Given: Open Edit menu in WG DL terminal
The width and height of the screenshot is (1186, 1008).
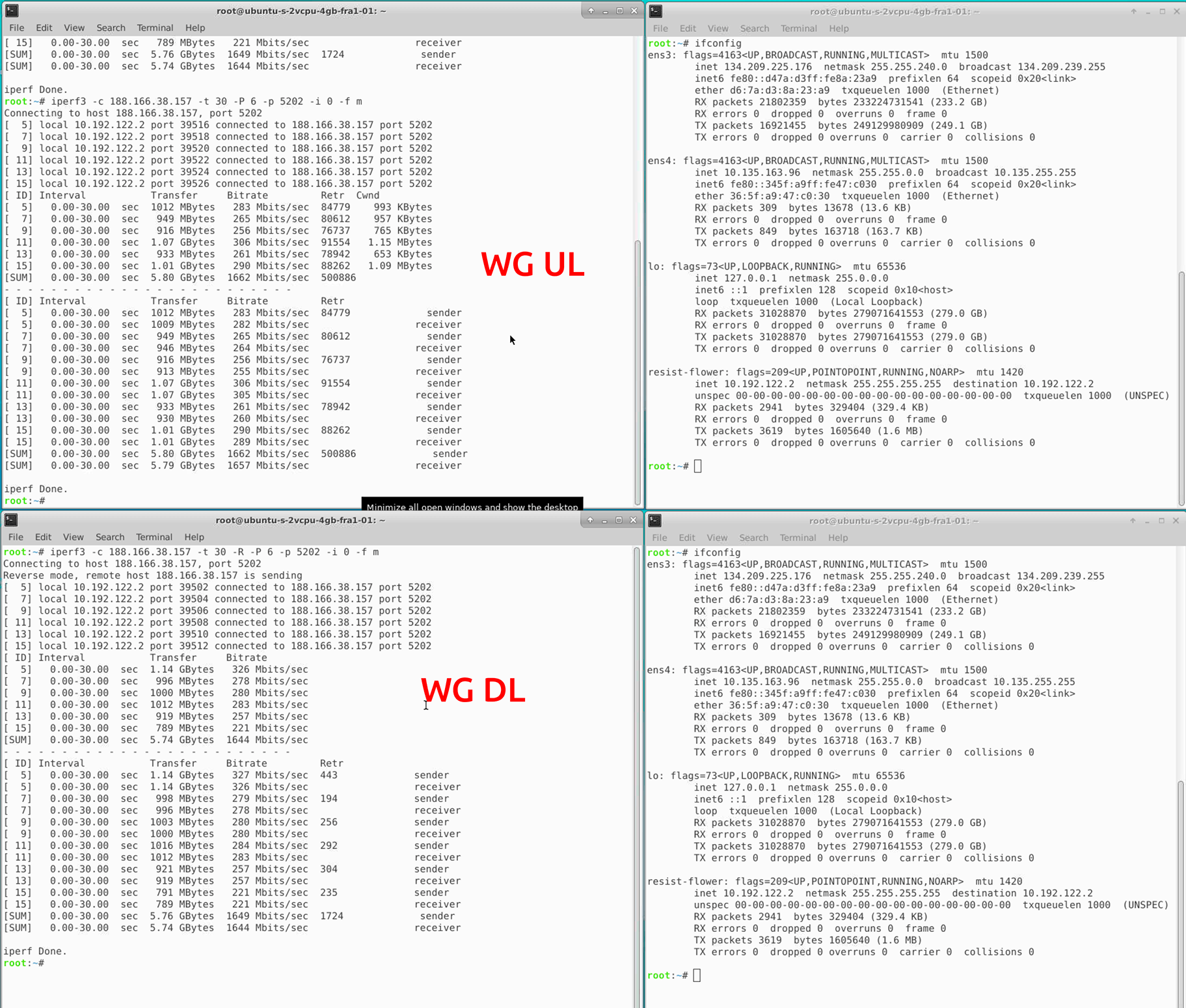Looking at the screenshot, I should pyautogui.click(x=43, y=537).
